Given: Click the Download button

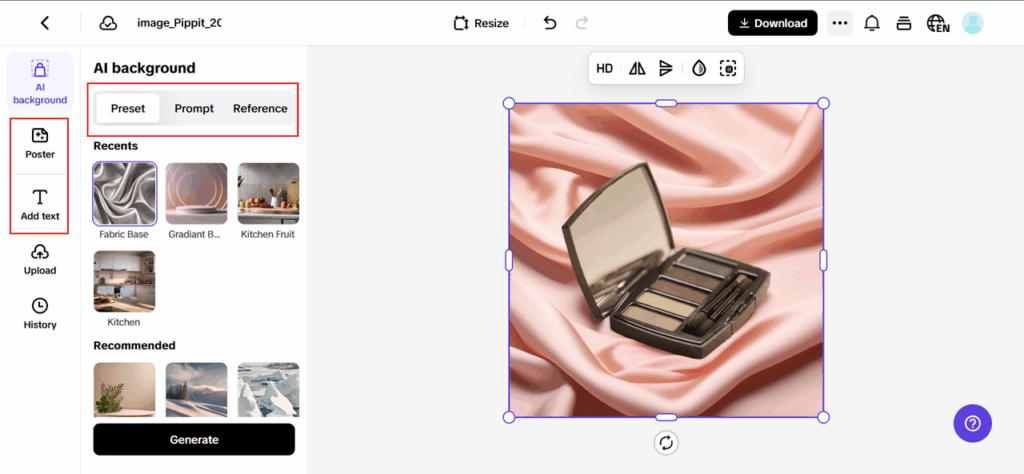Looking at the screenshot, I should (x=772, y=23).
